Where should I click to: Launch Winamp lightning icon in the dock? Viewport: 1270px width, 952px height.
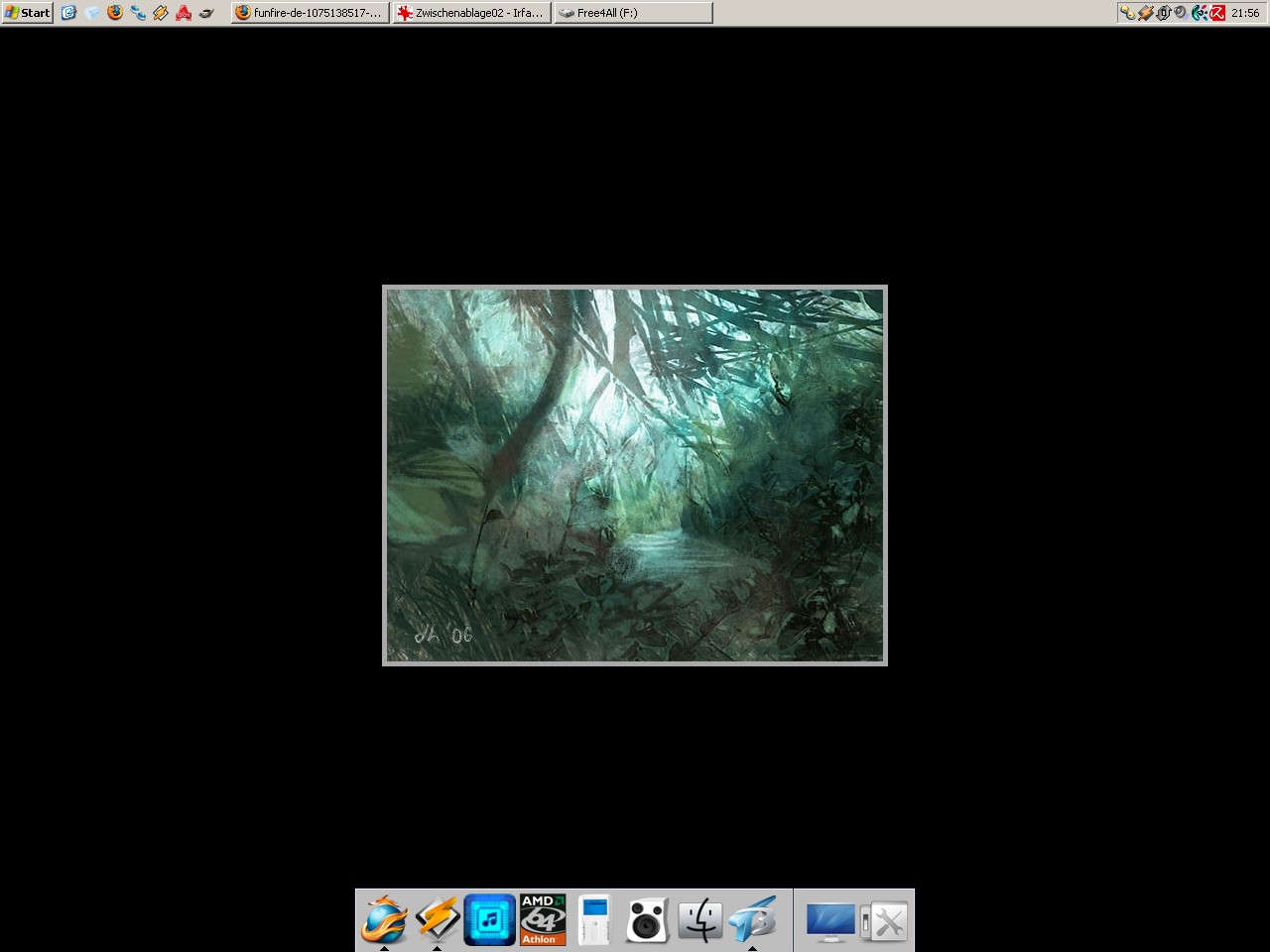[437, 920]
